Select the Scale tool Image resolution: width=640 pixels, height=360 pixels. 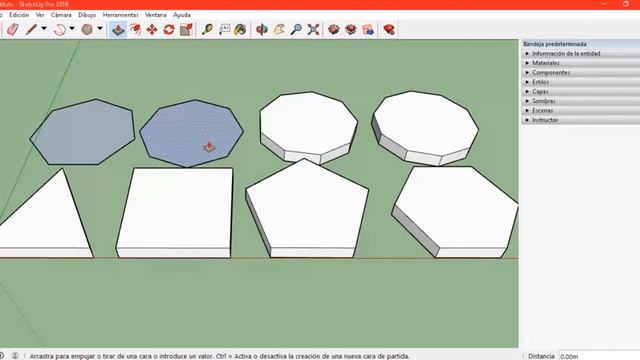coord(186,29)
